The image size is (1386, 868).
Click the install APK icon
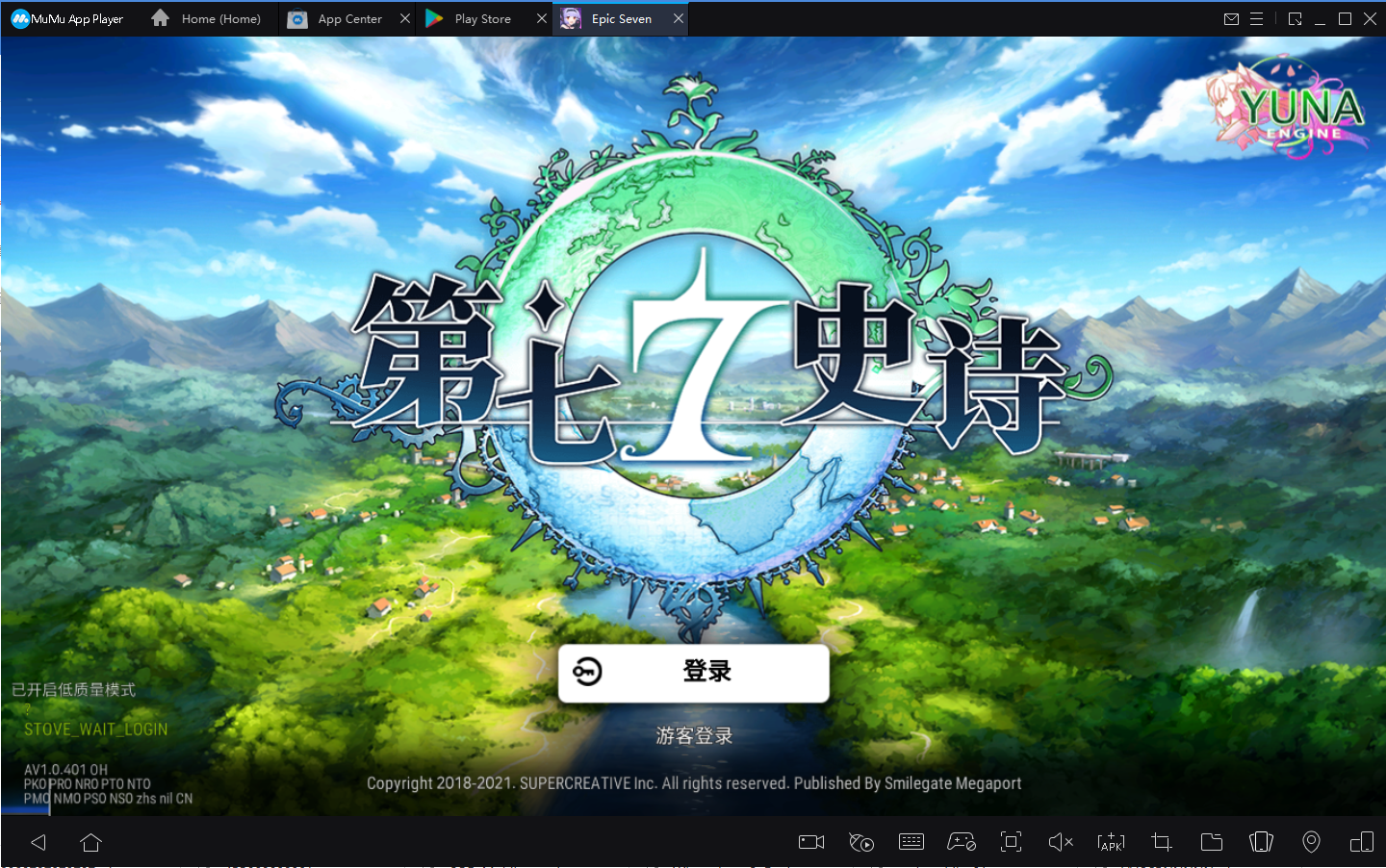(x=1111, y=842)
